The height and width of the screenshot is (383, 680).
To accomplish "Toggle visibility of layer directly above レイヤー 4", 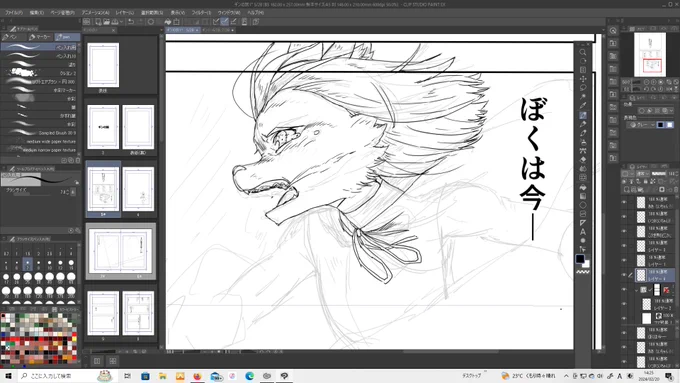I will pyautogui.click(x=624, y=260).
